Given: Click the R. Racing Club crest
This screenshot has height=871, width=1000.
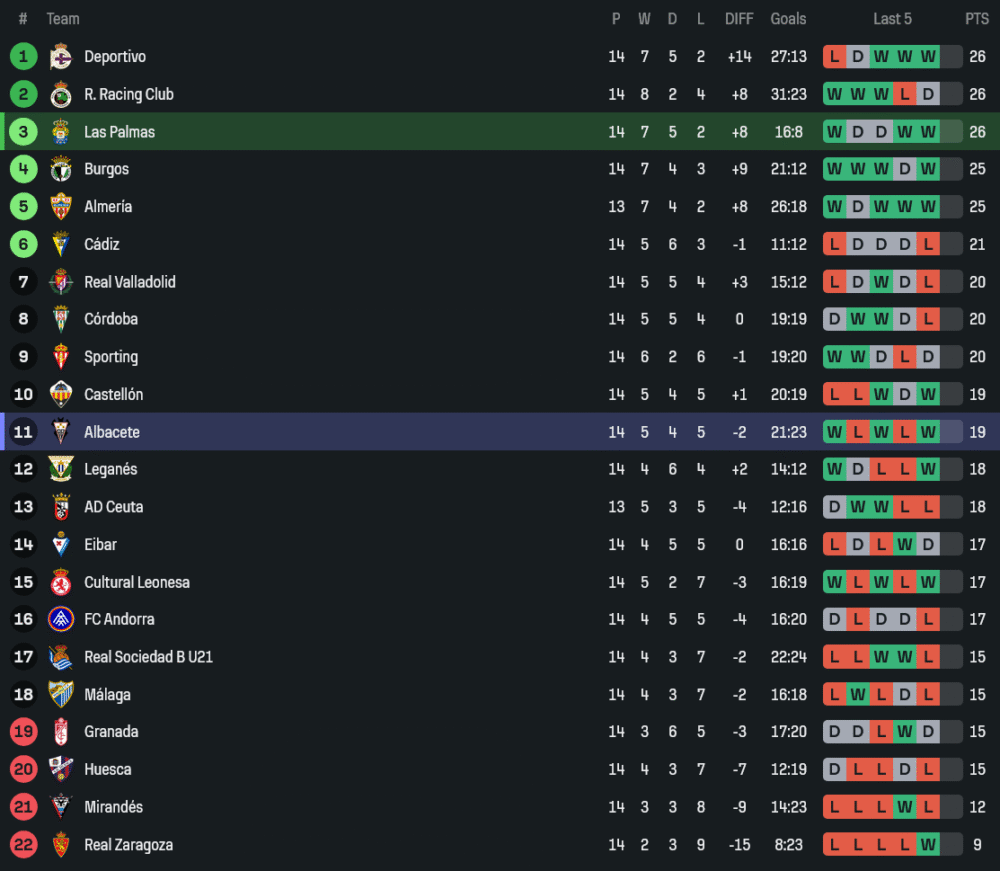Looking at the screenshot, I should [61, 95].
